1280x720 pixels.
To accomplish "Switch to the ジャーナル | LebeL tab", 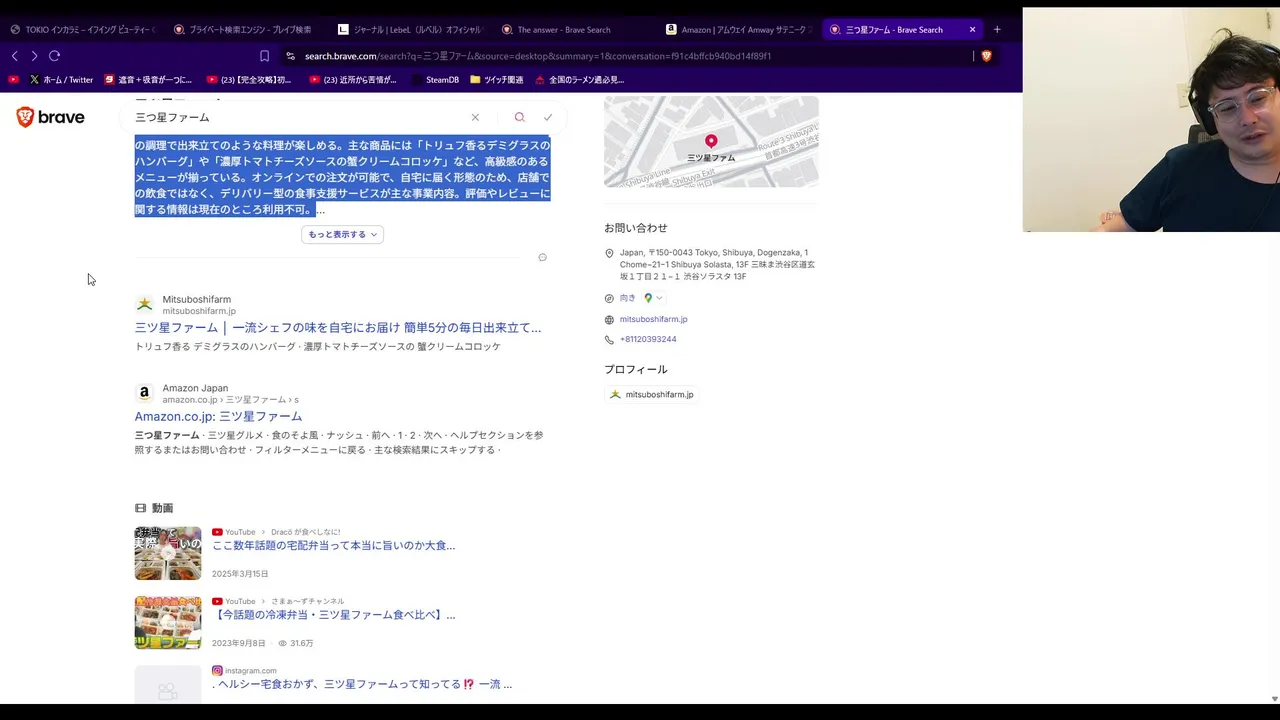I will coord(410,29).
